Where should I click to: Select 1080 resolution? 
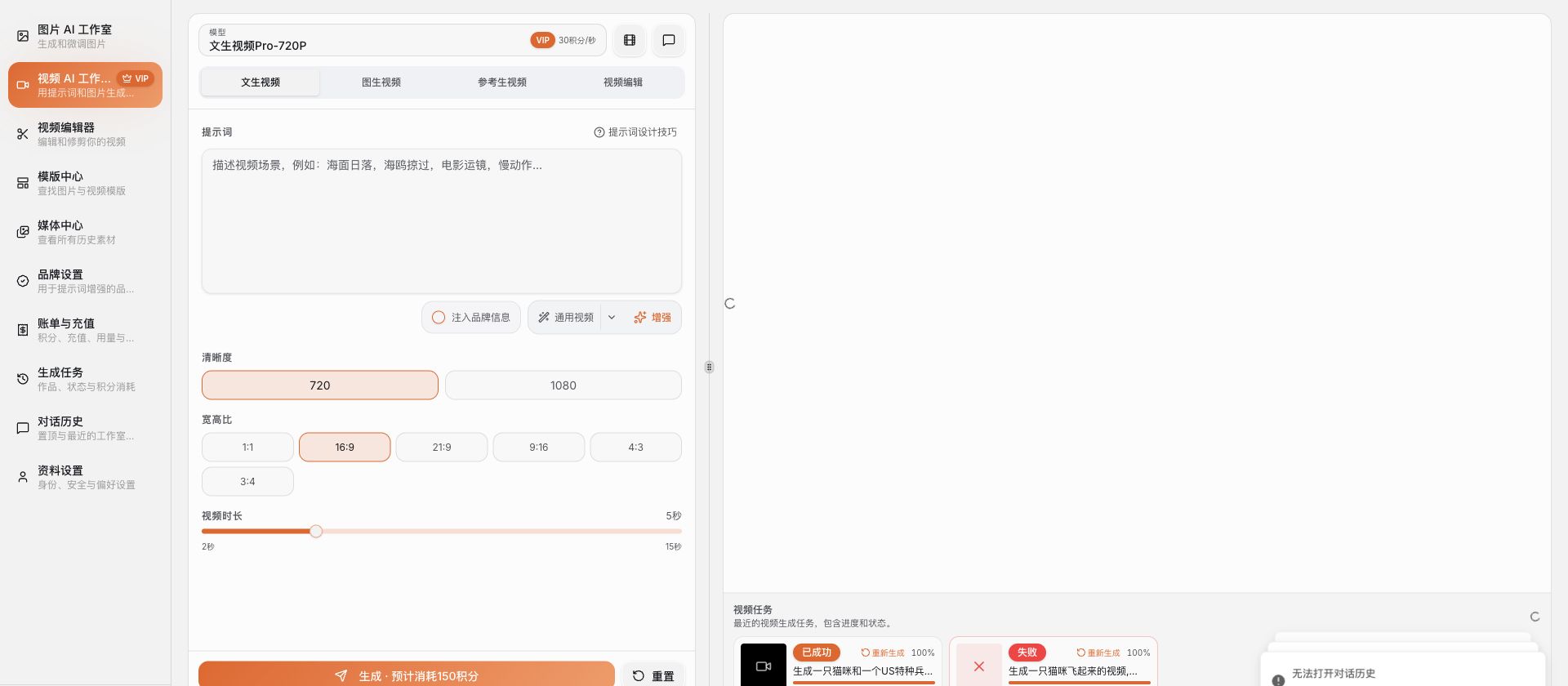coord(563,385)
